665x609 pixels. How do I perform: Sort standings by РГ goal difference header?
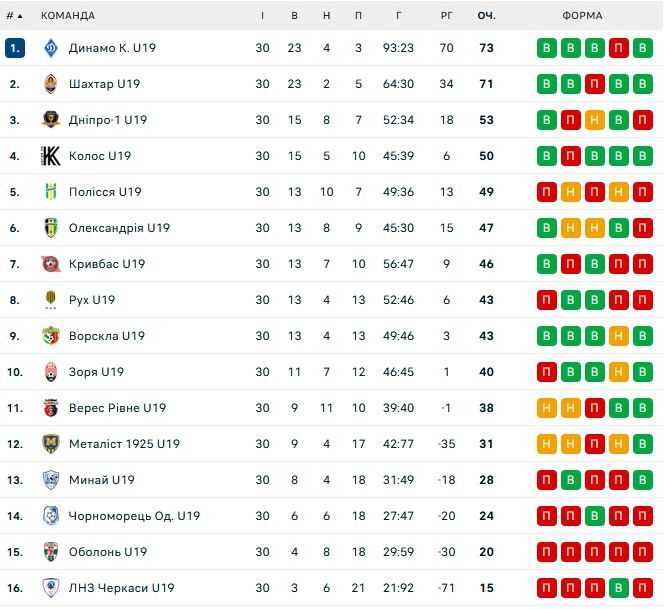pyautogui.click(x=446, y=15)
